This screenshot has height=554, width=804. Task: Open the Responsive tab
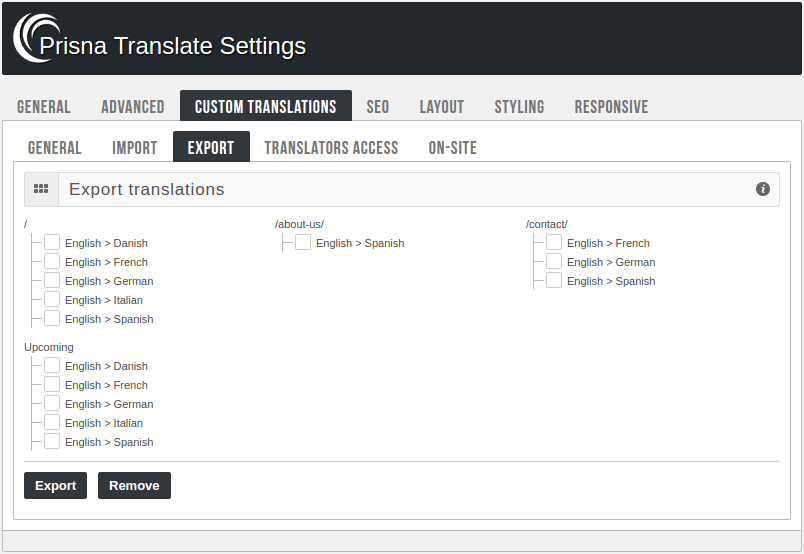tap(611, 107)
